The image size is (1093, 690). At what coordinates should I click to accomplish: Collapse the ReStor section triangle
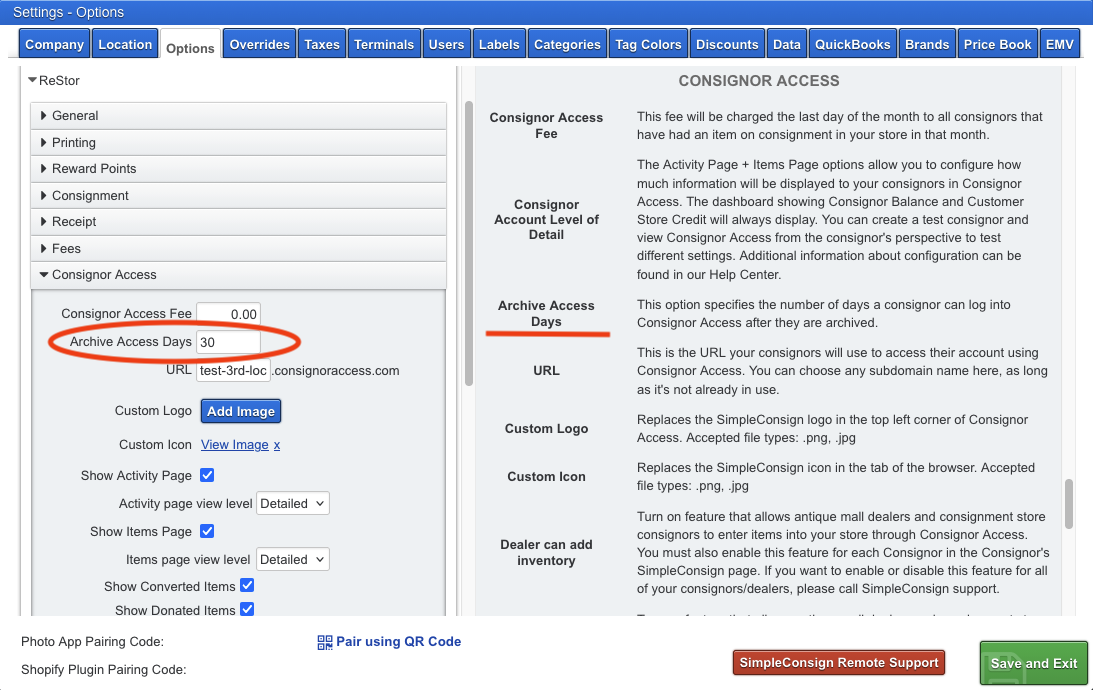click(32, 80)
